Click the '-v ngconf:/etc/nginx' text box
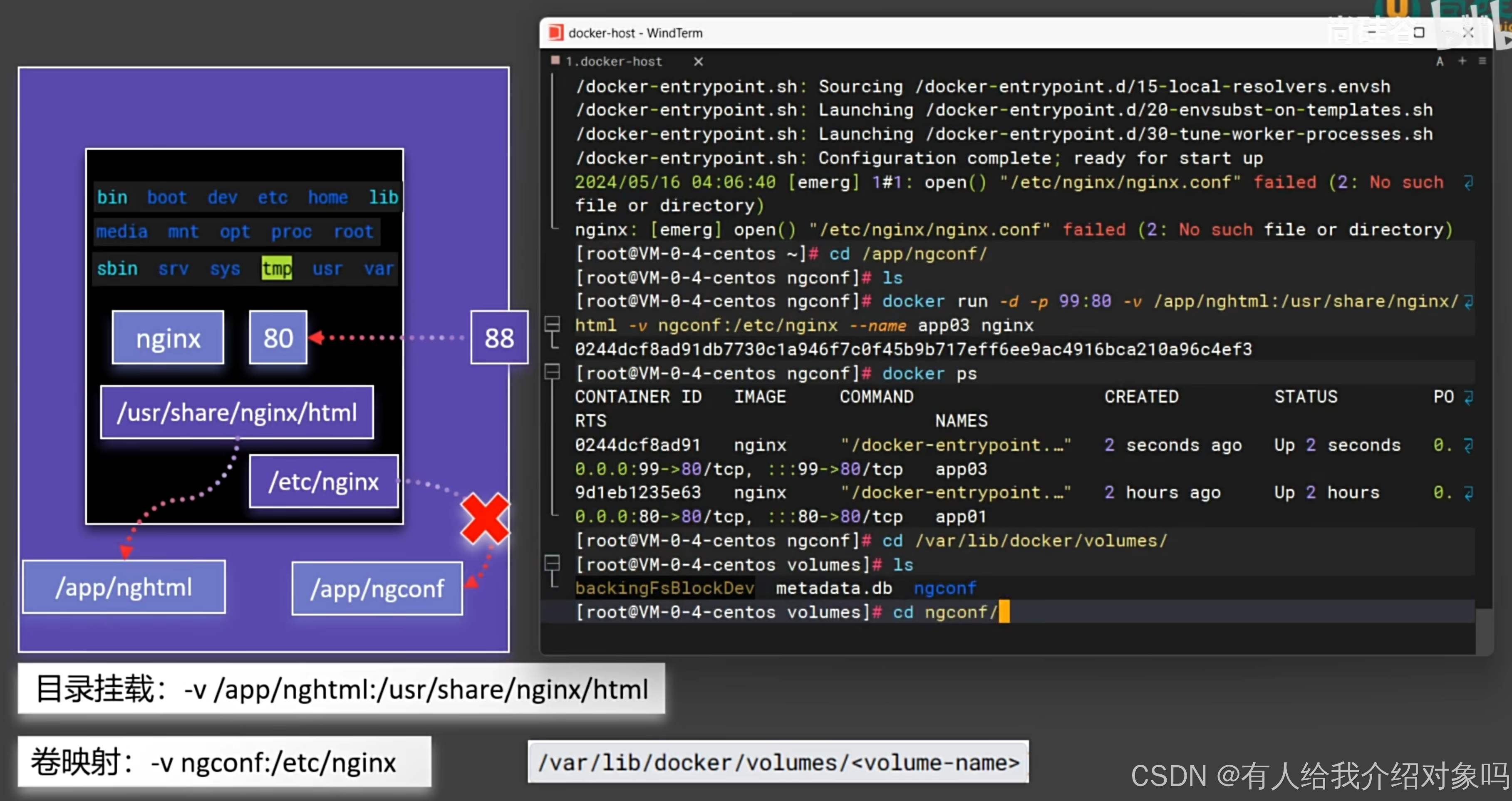Image resolution: width=1512 pixels, height=801 pixels. coord(224,761)
